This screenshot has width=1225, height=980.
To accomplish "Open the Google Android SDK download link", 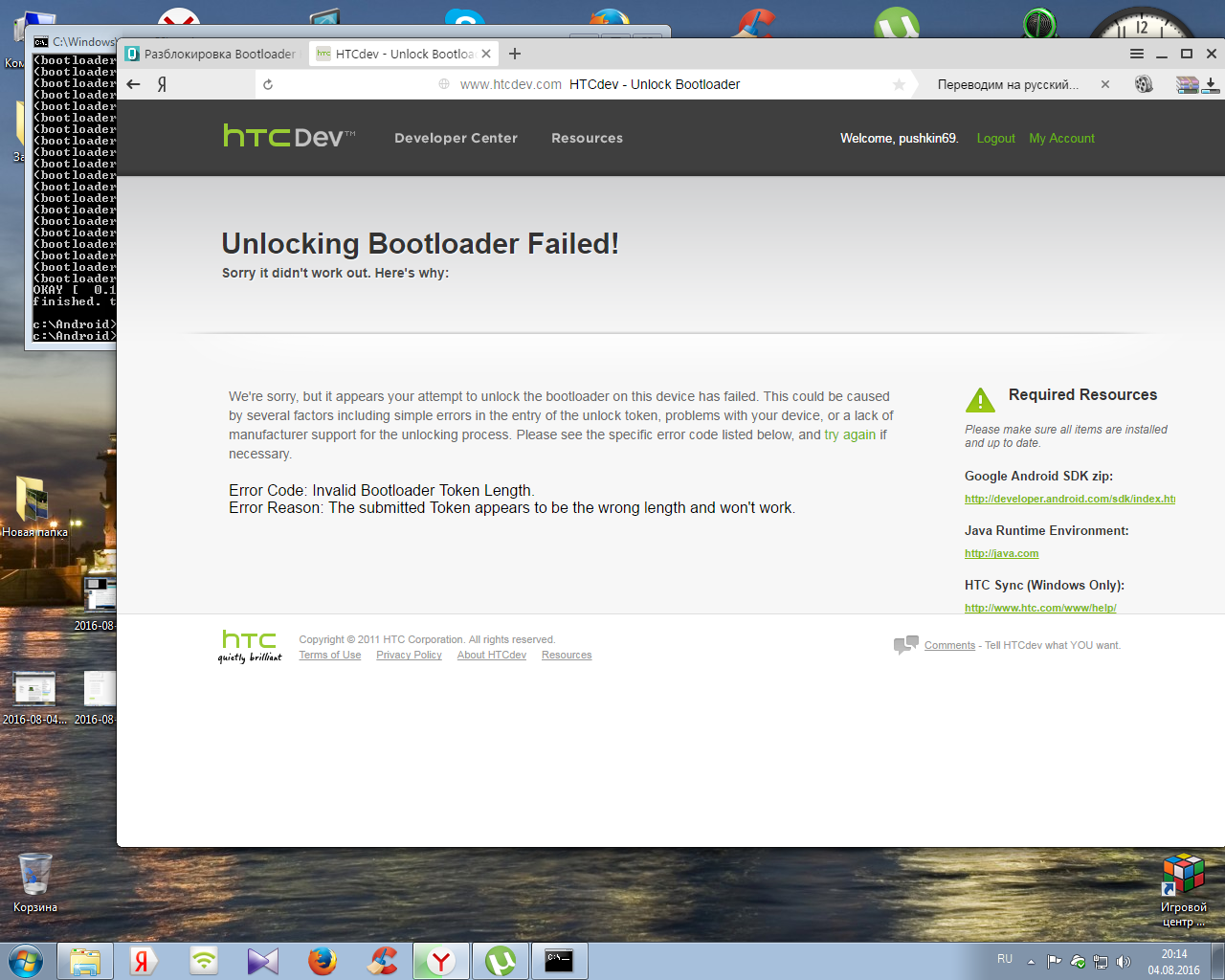I will pyautogui.click(x=1070, y=499).
